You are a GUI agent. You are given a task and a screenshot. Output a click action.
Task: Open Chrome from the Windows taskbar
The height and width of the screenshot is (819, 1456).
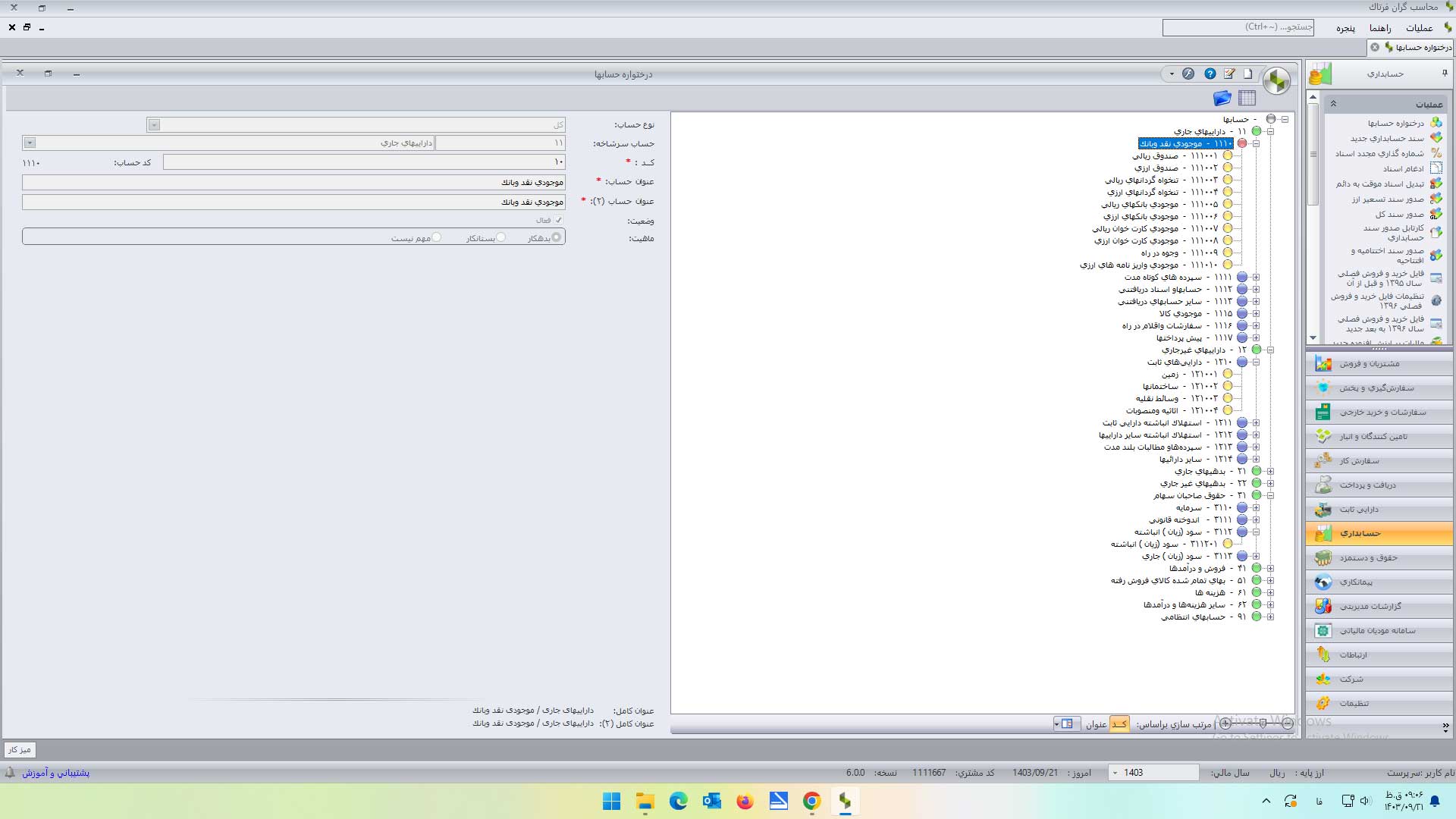[x=811, y=801]
